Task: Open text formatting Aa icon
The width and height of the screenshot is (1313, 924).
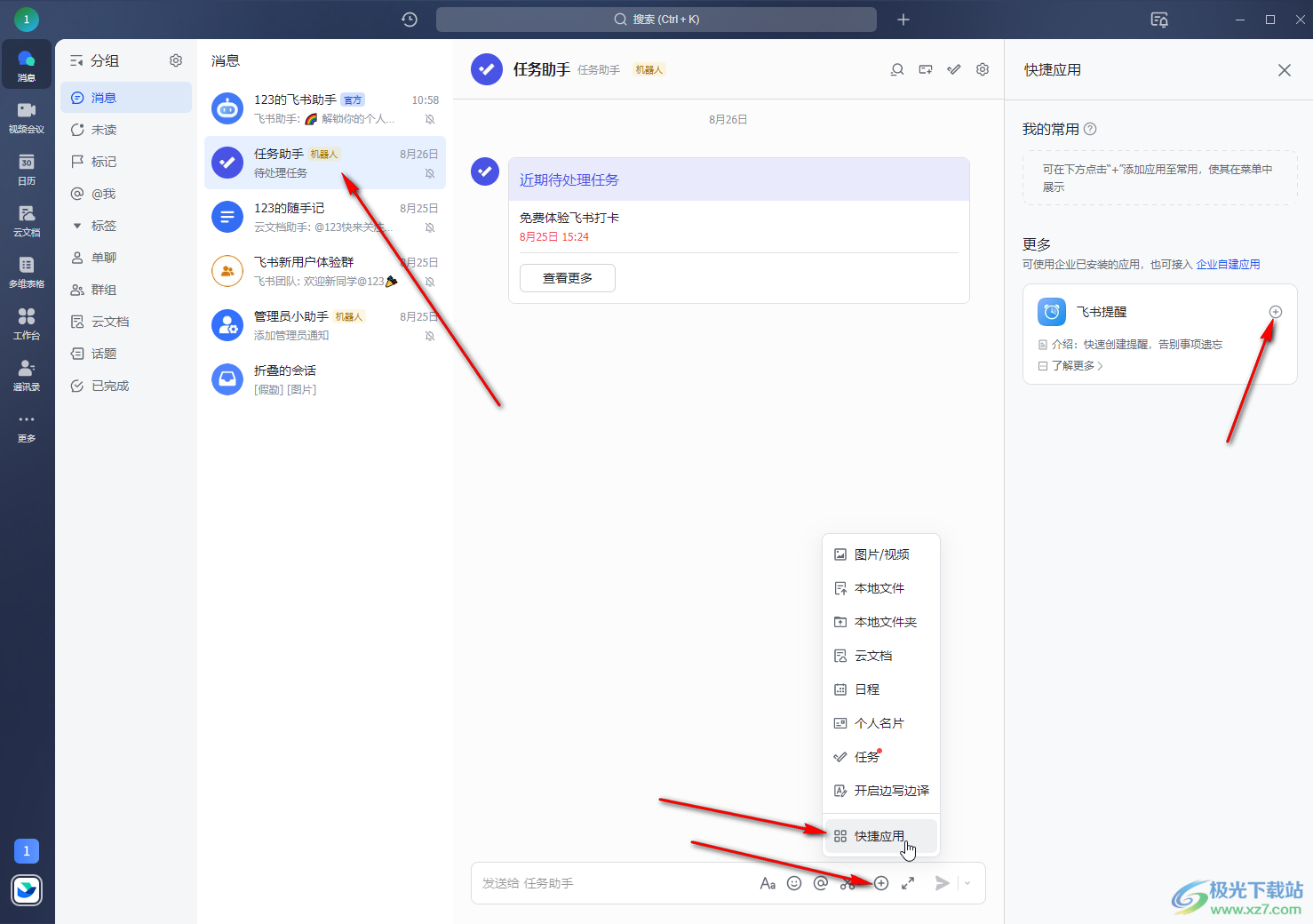Action: [x=768, y=883]
